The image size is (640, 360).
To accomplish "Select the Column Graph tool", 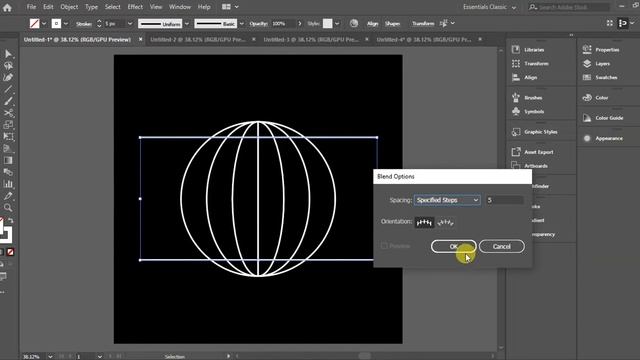I will tap(8, 184).
